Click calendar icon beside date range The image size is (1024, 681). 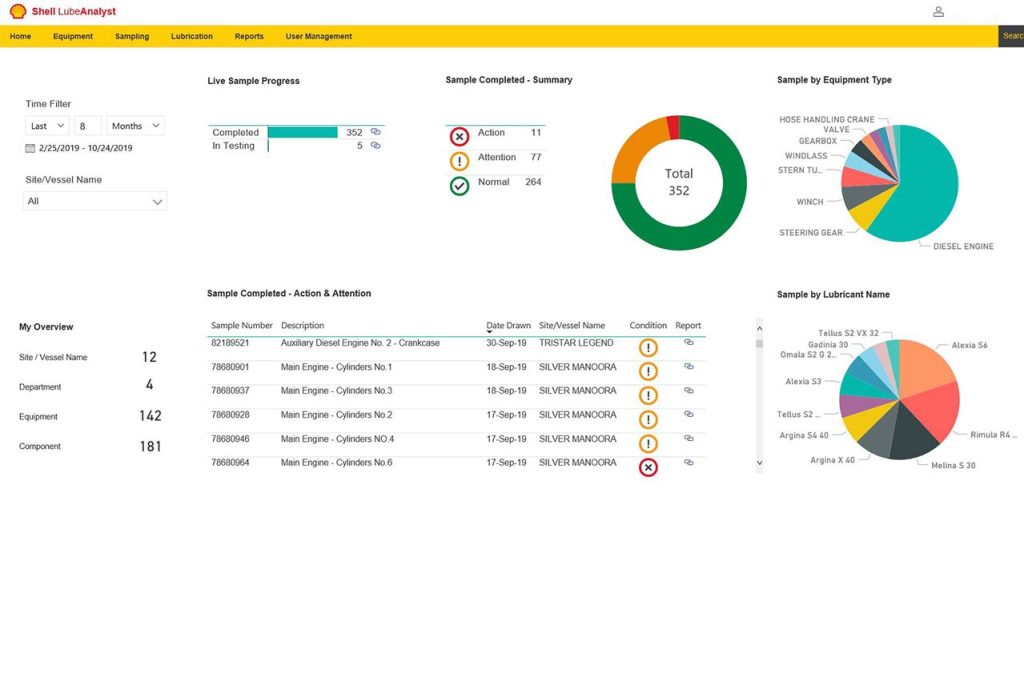30,148
